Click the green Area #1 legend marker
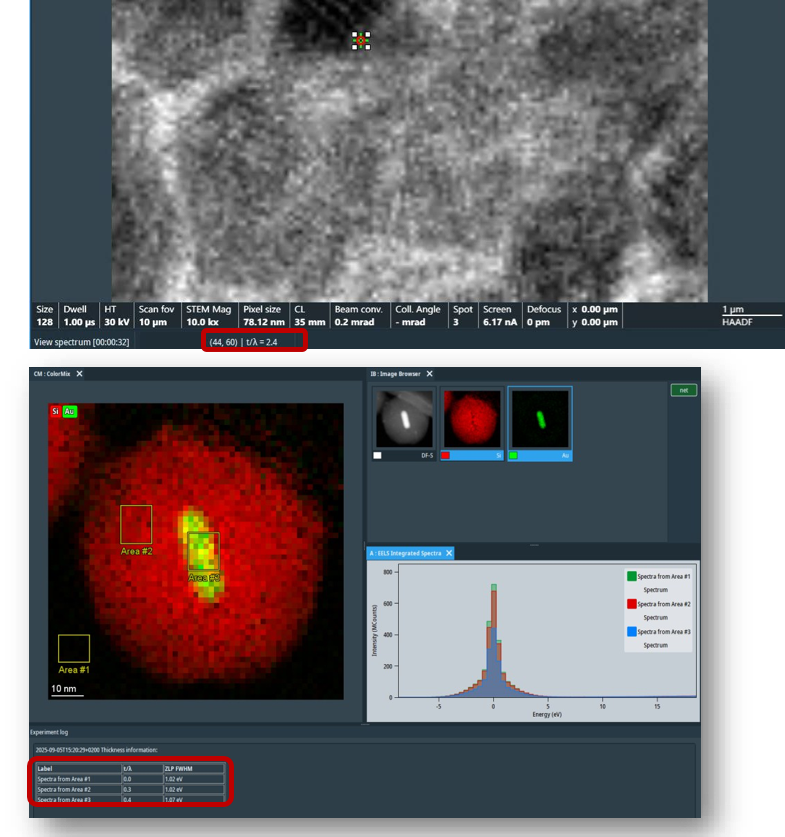This screenshot has width=785, height=837. tap(631, 576)
